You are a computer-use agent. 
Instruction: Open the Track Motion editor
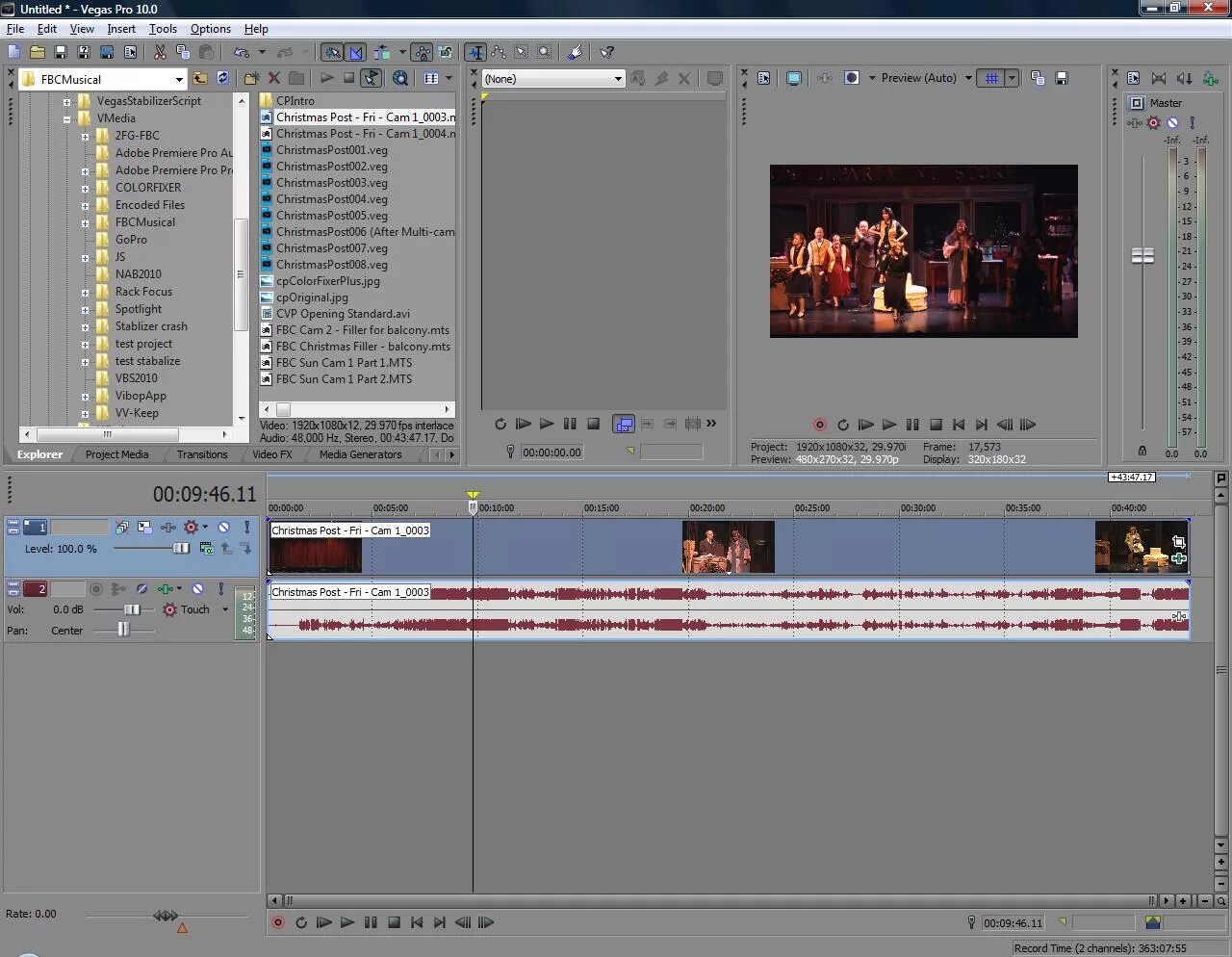pos(145,528)
